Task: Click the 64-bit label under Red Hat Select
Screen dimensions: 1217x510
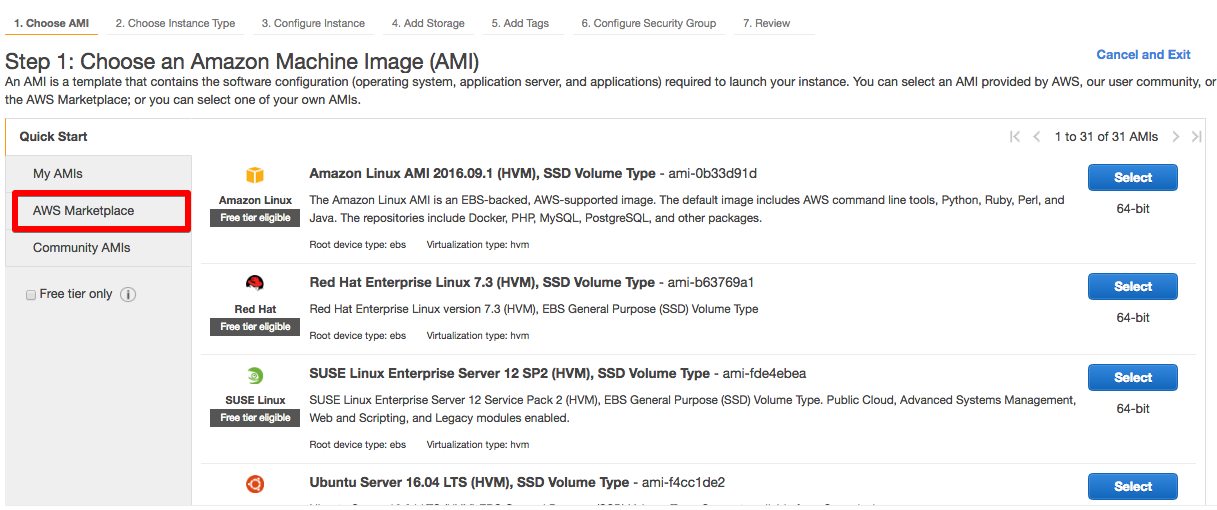Action: click(1133, 318)
